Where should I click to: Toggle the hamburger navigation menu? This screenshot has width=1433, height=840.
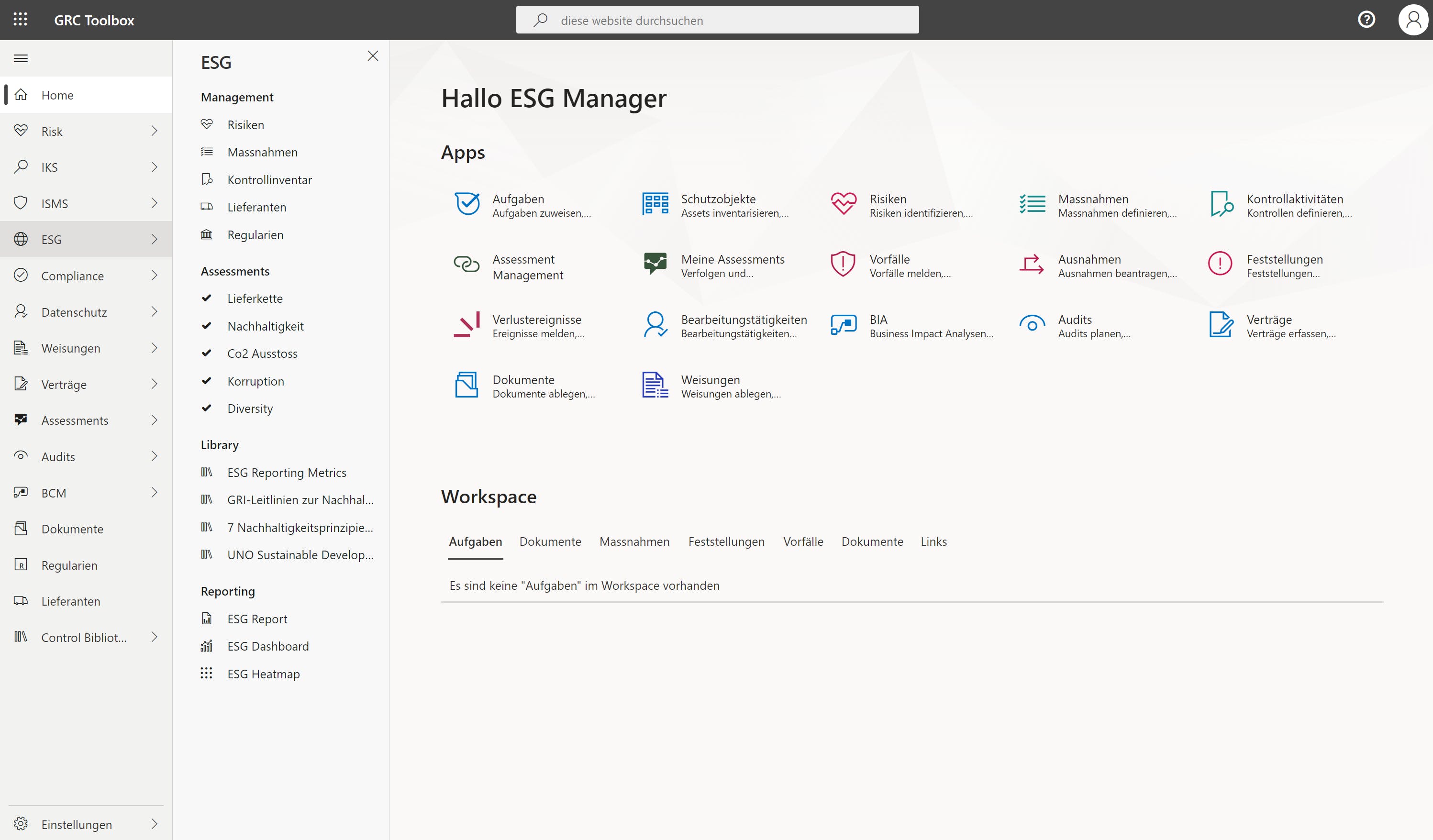pyautogui.click(x=21, y=58)
